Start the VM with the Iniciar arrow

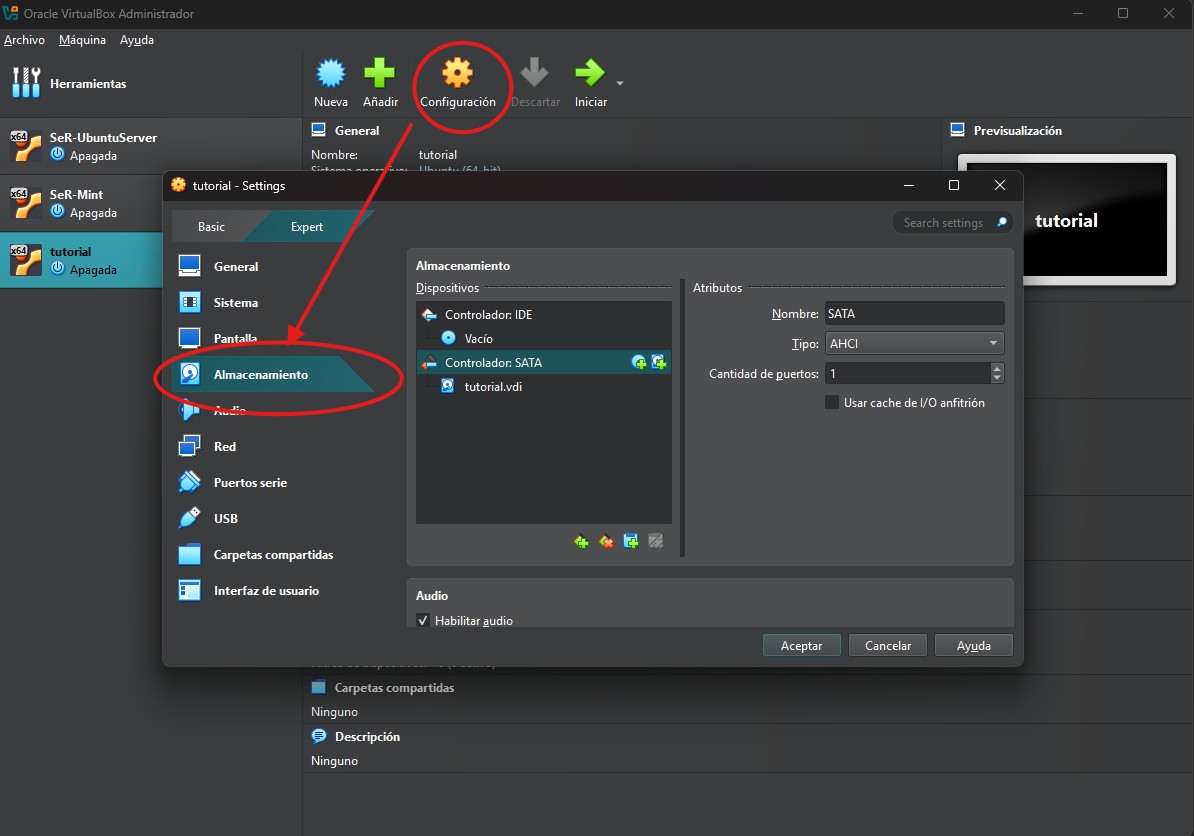[589, 73]
